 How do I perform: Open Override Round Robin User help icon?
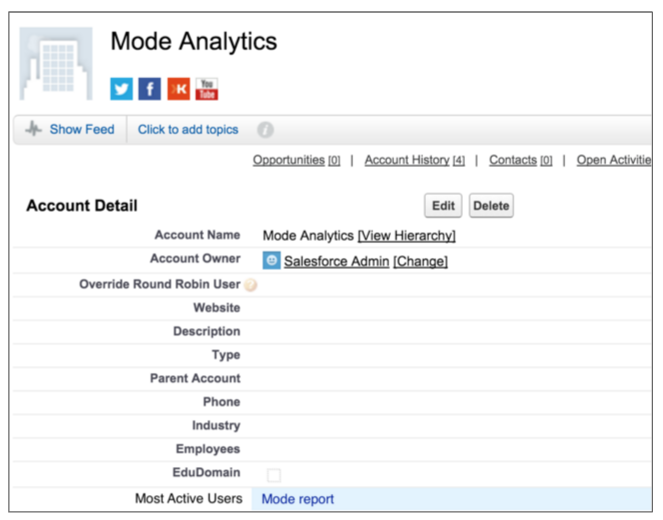click(251, 285)
